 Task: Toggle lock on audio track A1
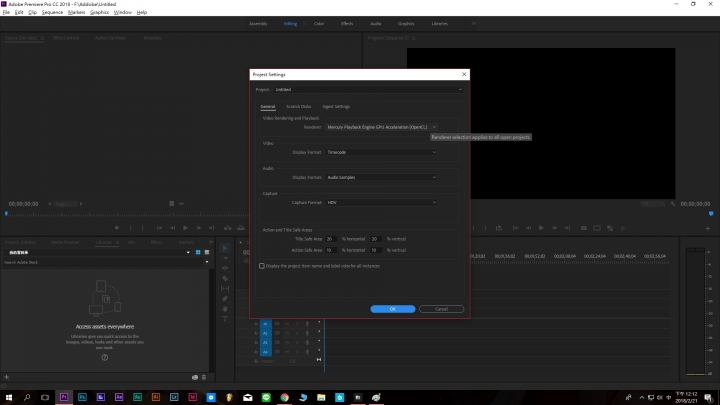[256, 324]
